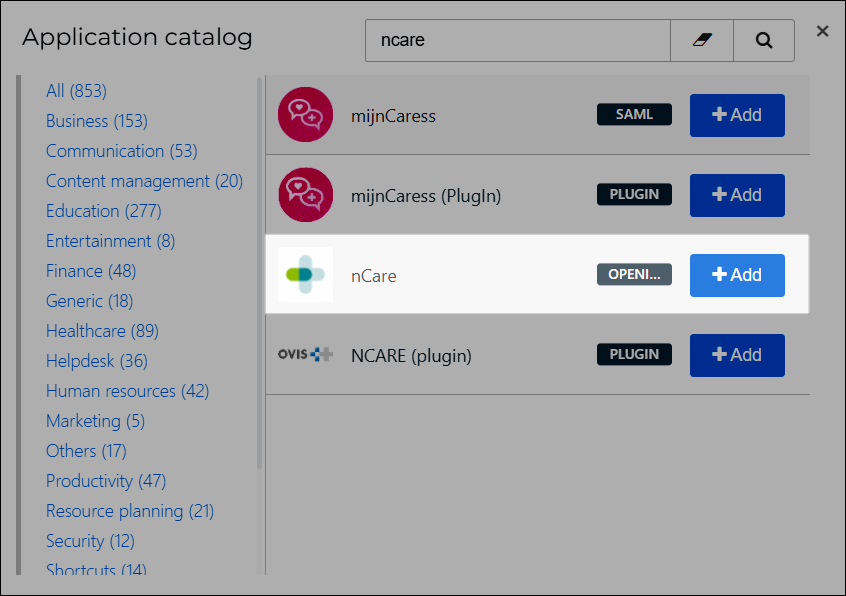Select the mijnCaress (PlugIn) app name
The width and height of the screenshot is (846, 596).
[x=426, y=196]
